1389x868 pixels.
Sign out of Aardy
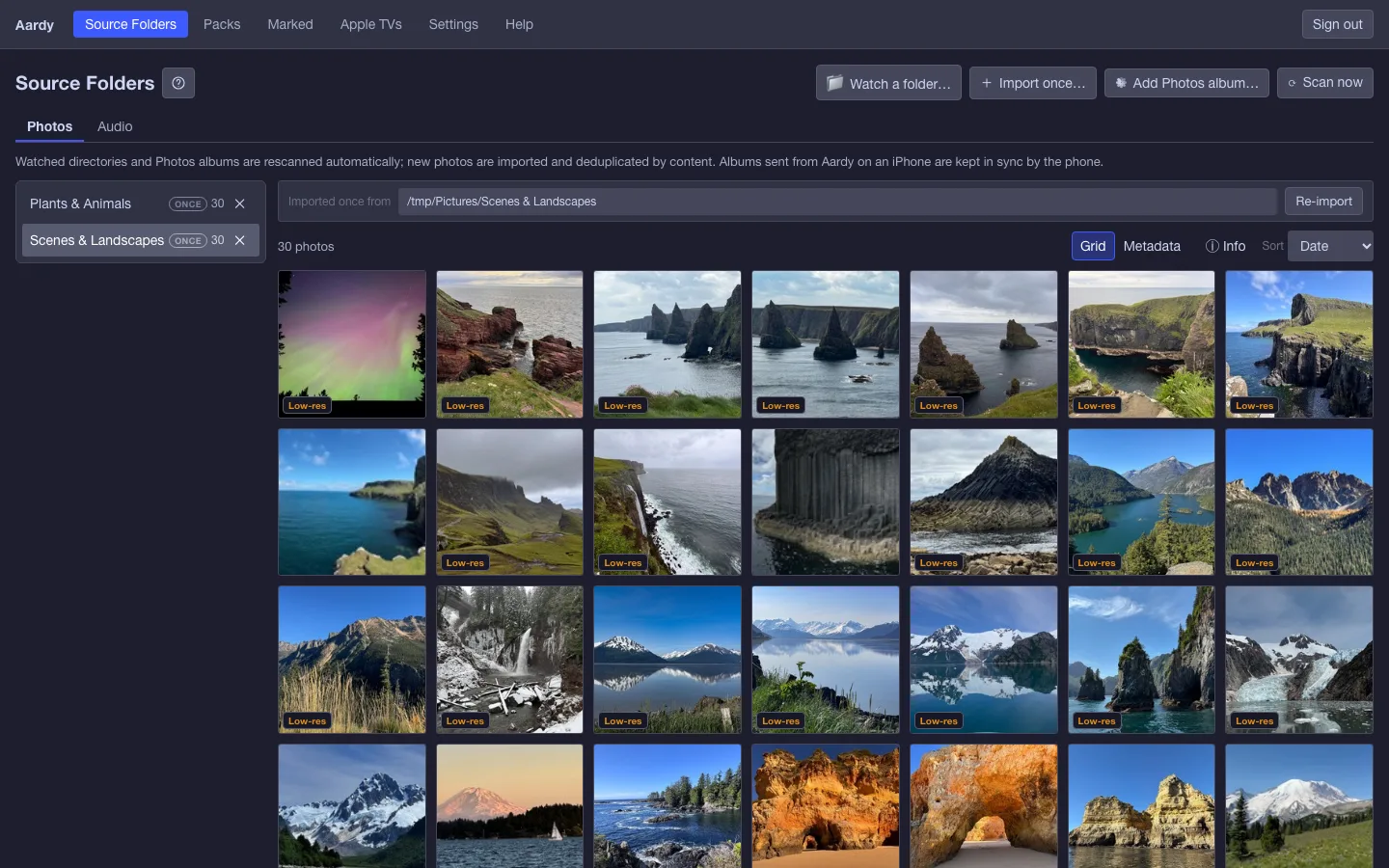point(1337,24)
